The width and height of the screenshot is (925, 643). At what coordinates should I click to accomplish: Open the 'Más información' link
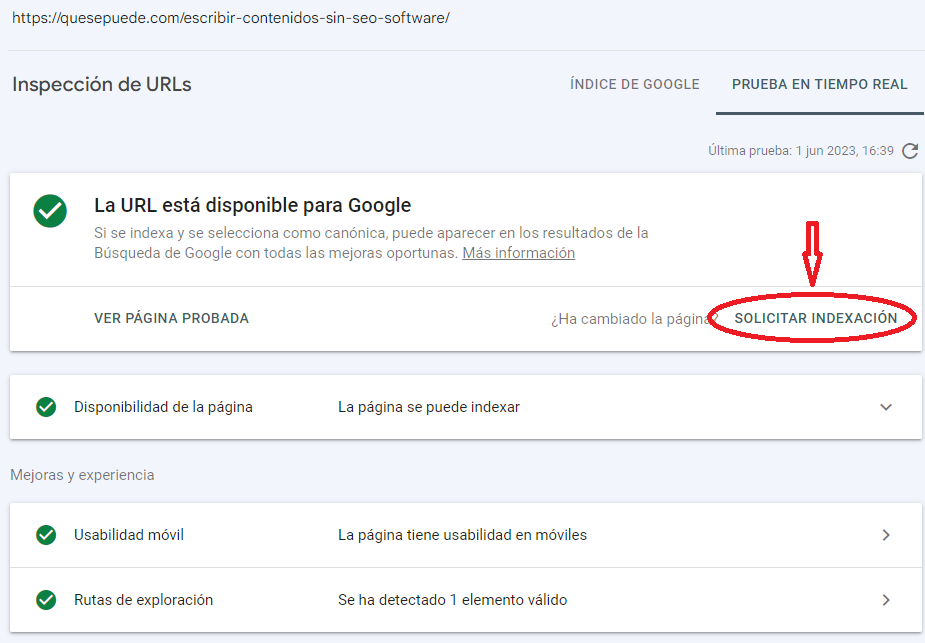pos(518,252)
